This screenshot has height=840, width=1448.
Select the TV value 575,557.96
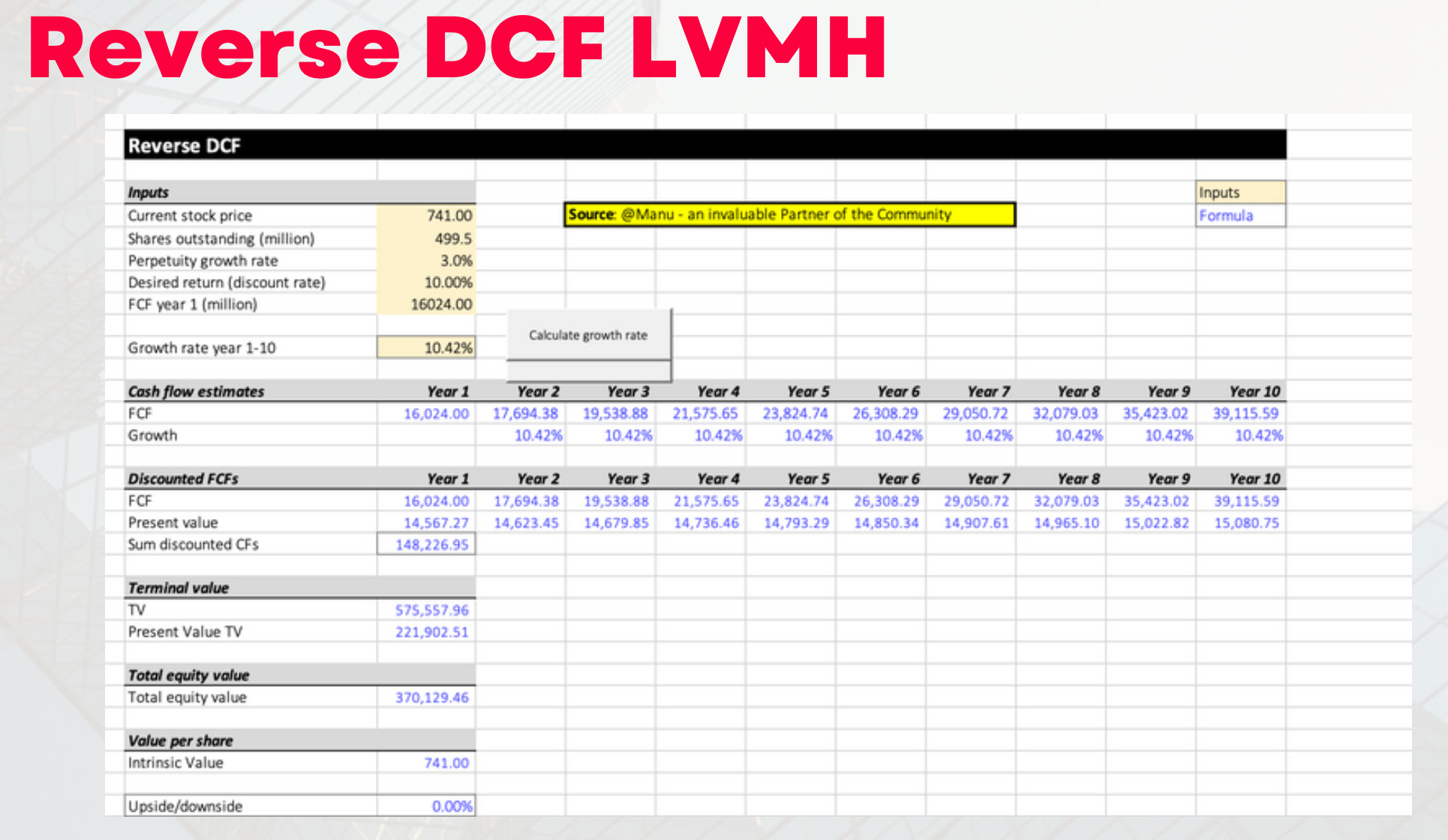[x=426, y=610]
